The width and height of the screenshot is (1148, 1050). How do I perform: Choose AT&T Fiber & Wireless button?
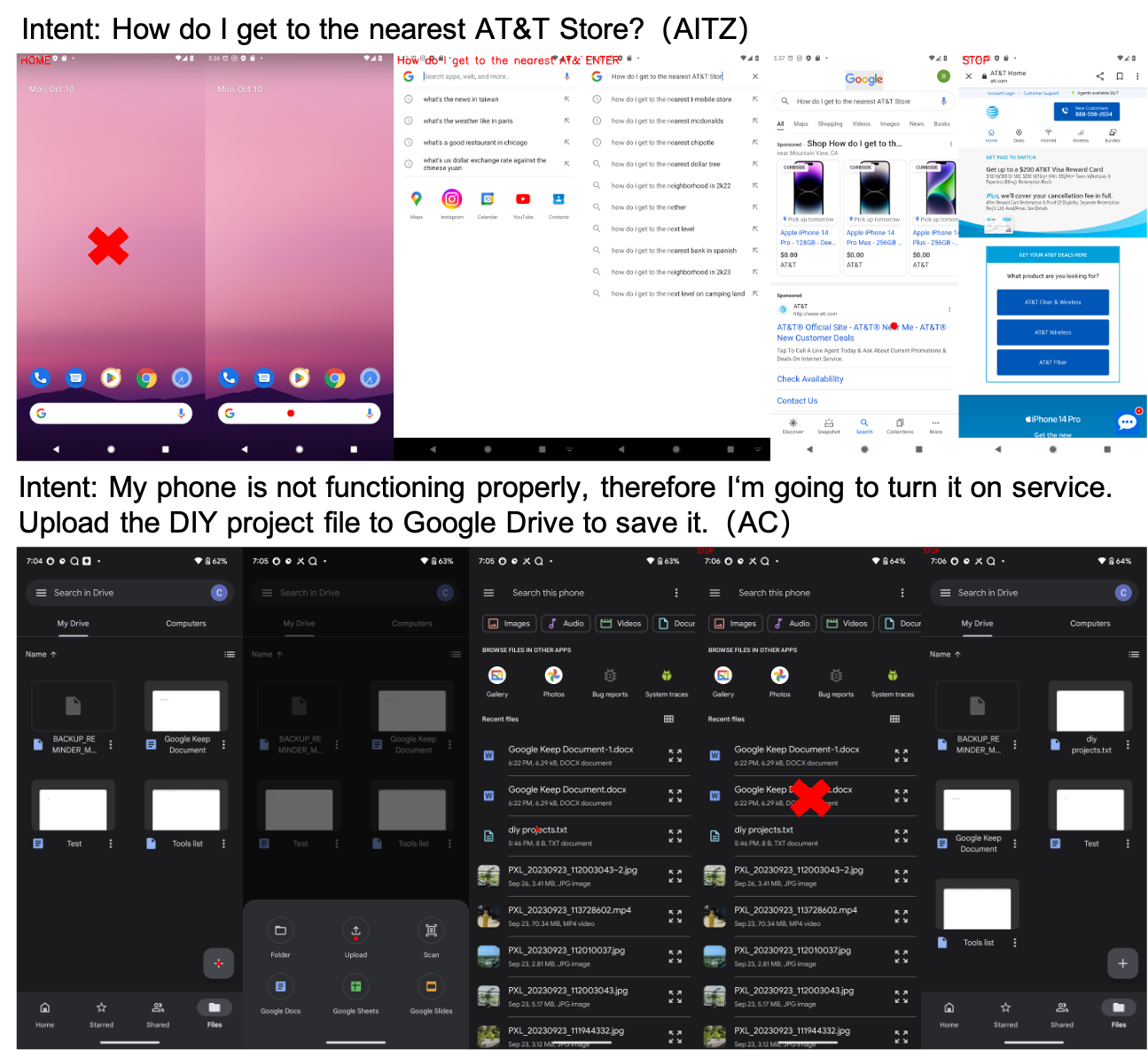tap(1052, 302)
